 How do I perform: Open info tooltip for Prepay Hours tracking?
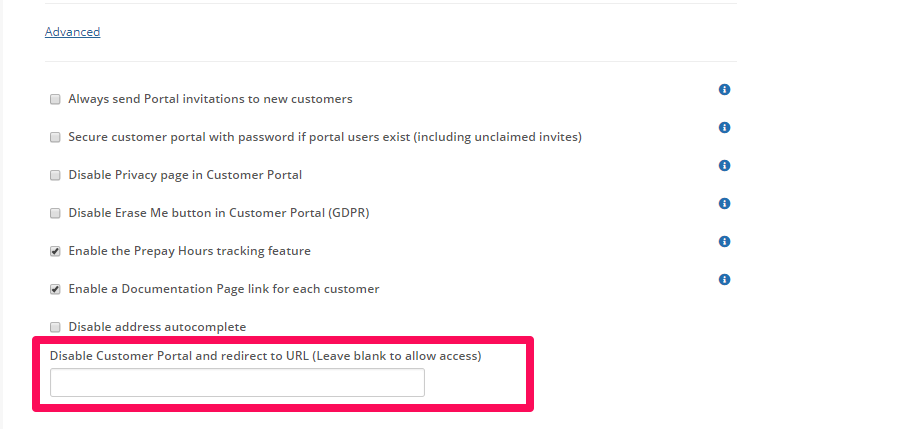click(x=724, y=242)
